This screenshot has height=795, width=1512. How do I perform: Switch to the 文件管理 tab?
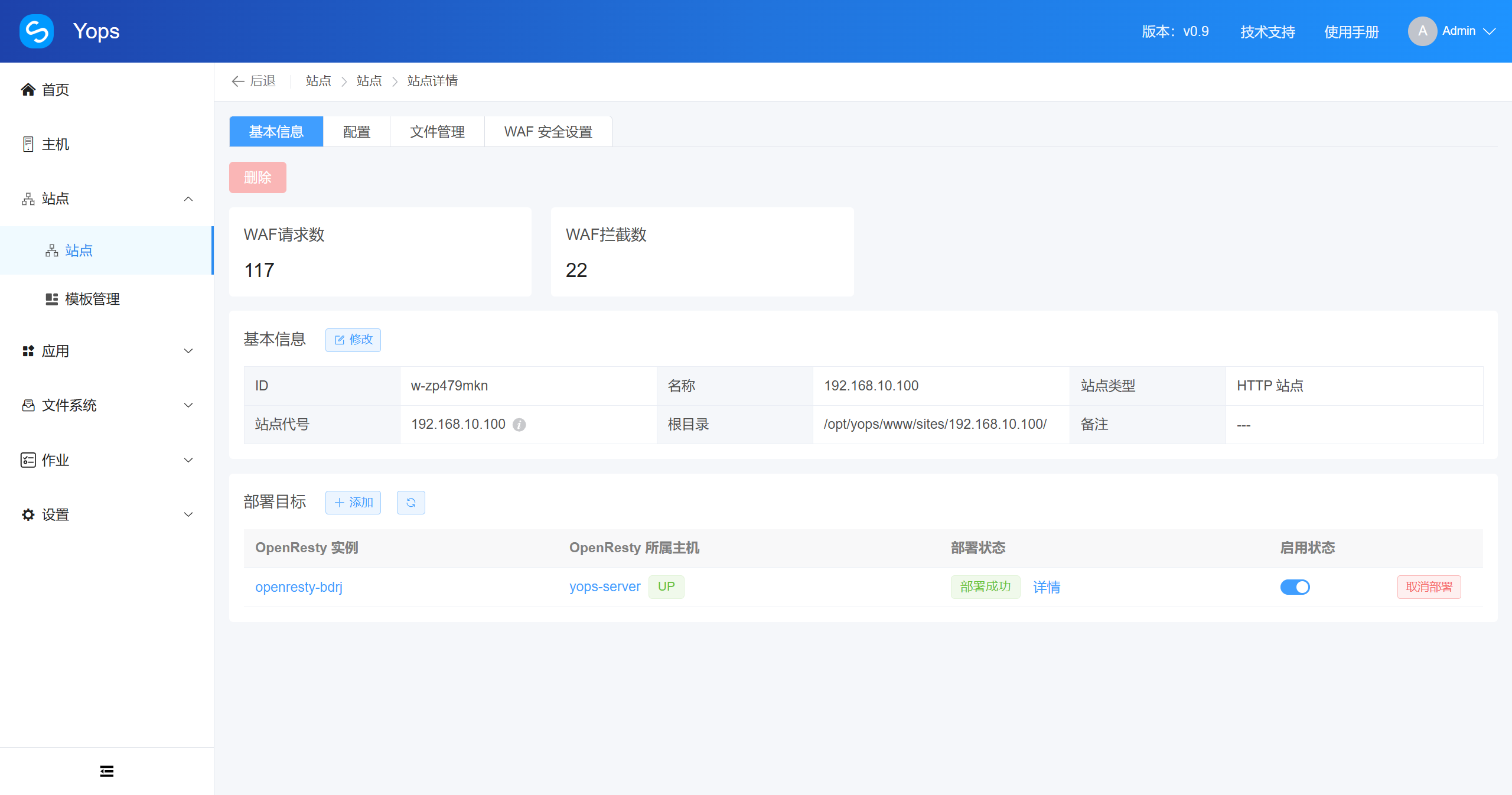tap(437, 131)
